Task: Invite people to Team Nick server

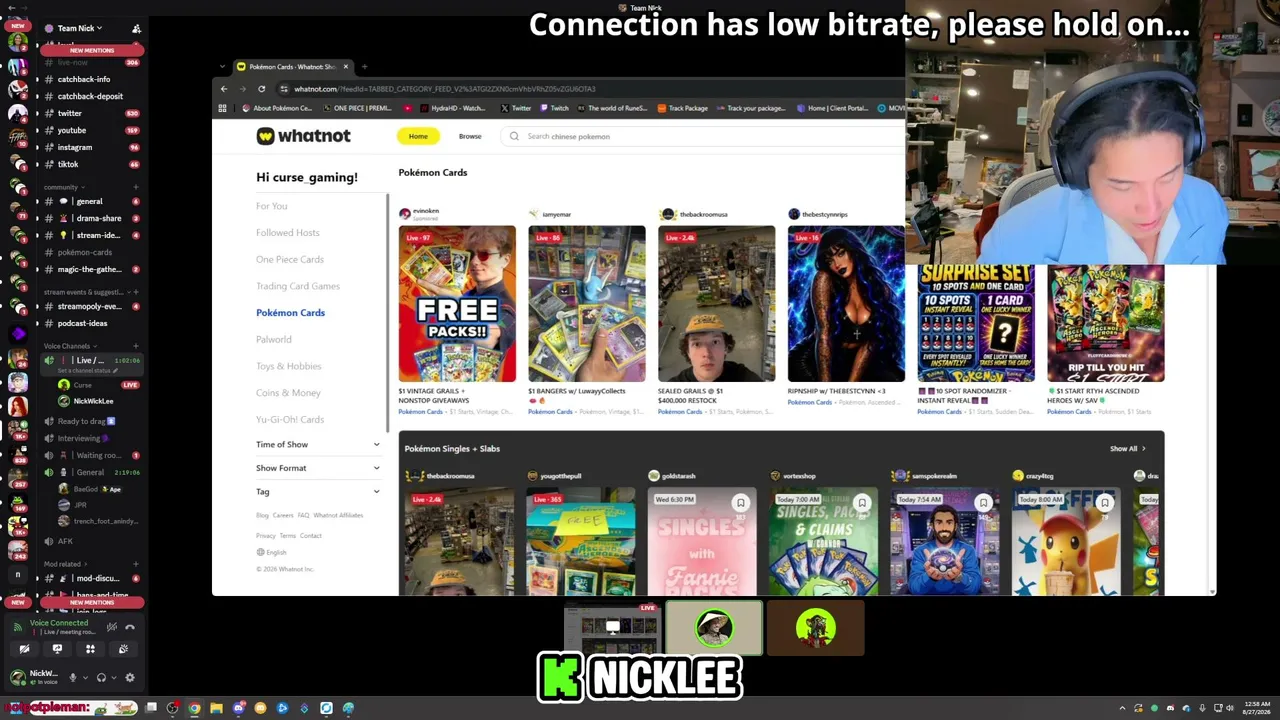Action: (x=137, y=28)
